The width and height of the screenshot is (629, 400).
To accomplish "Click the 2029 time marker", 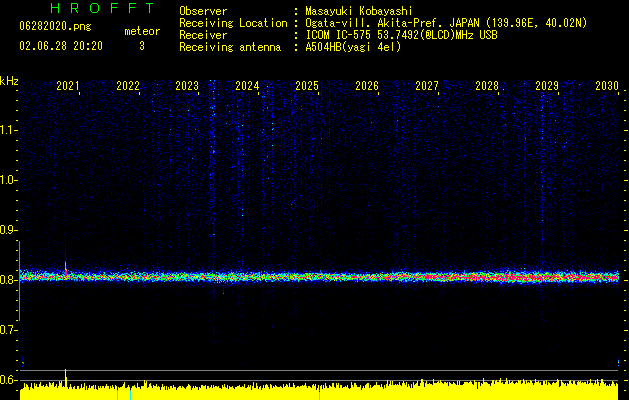I will click(547, 86).
